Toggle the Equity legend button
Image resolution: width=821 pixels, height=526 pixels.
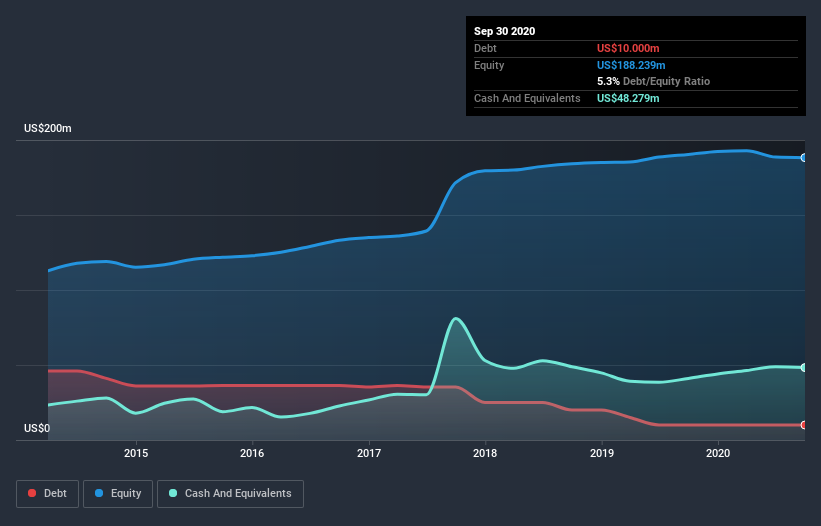tap(118, 494)
